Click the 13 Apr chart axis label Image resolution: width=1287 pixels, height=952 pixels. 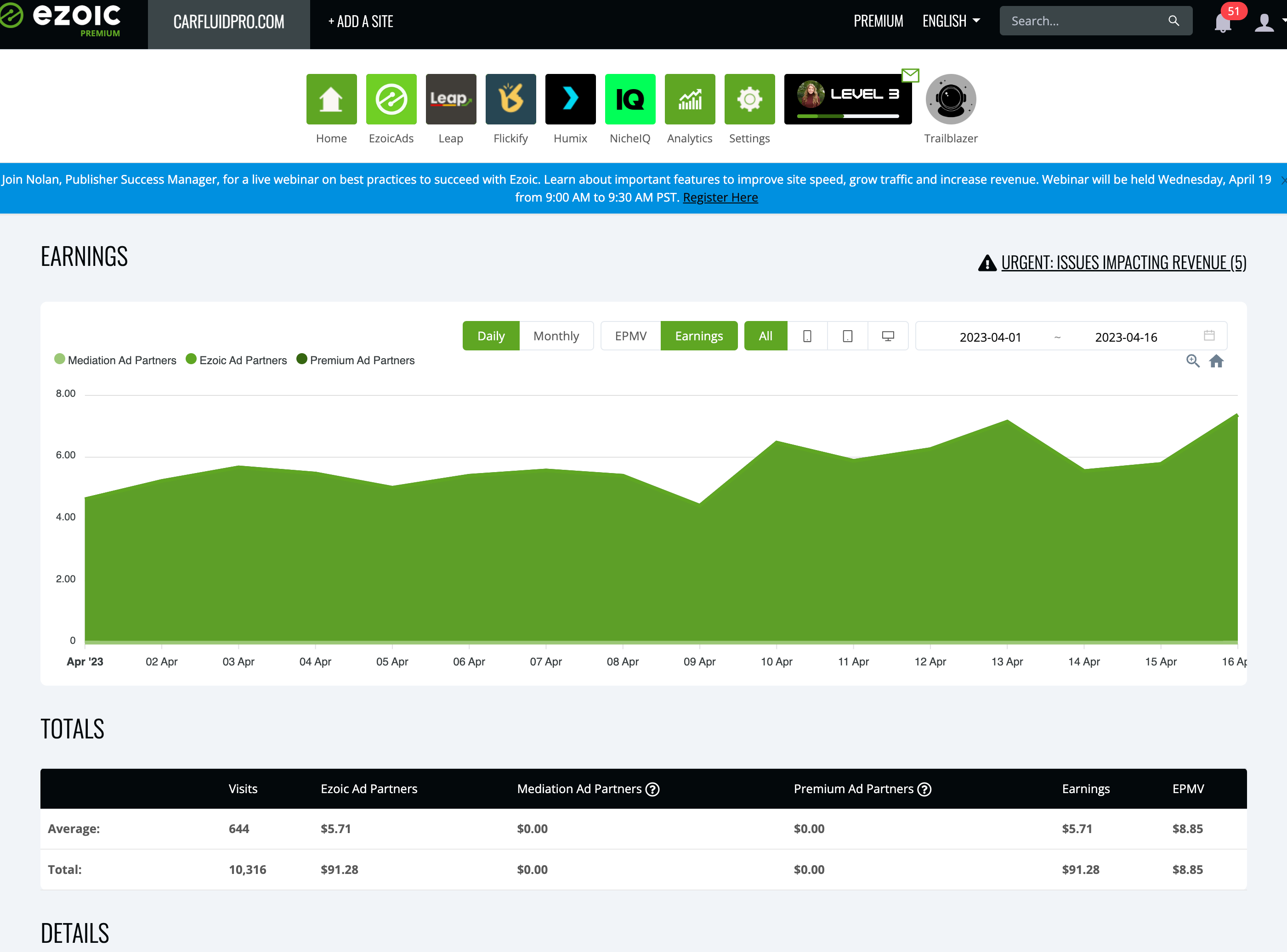coord(1007,662)
